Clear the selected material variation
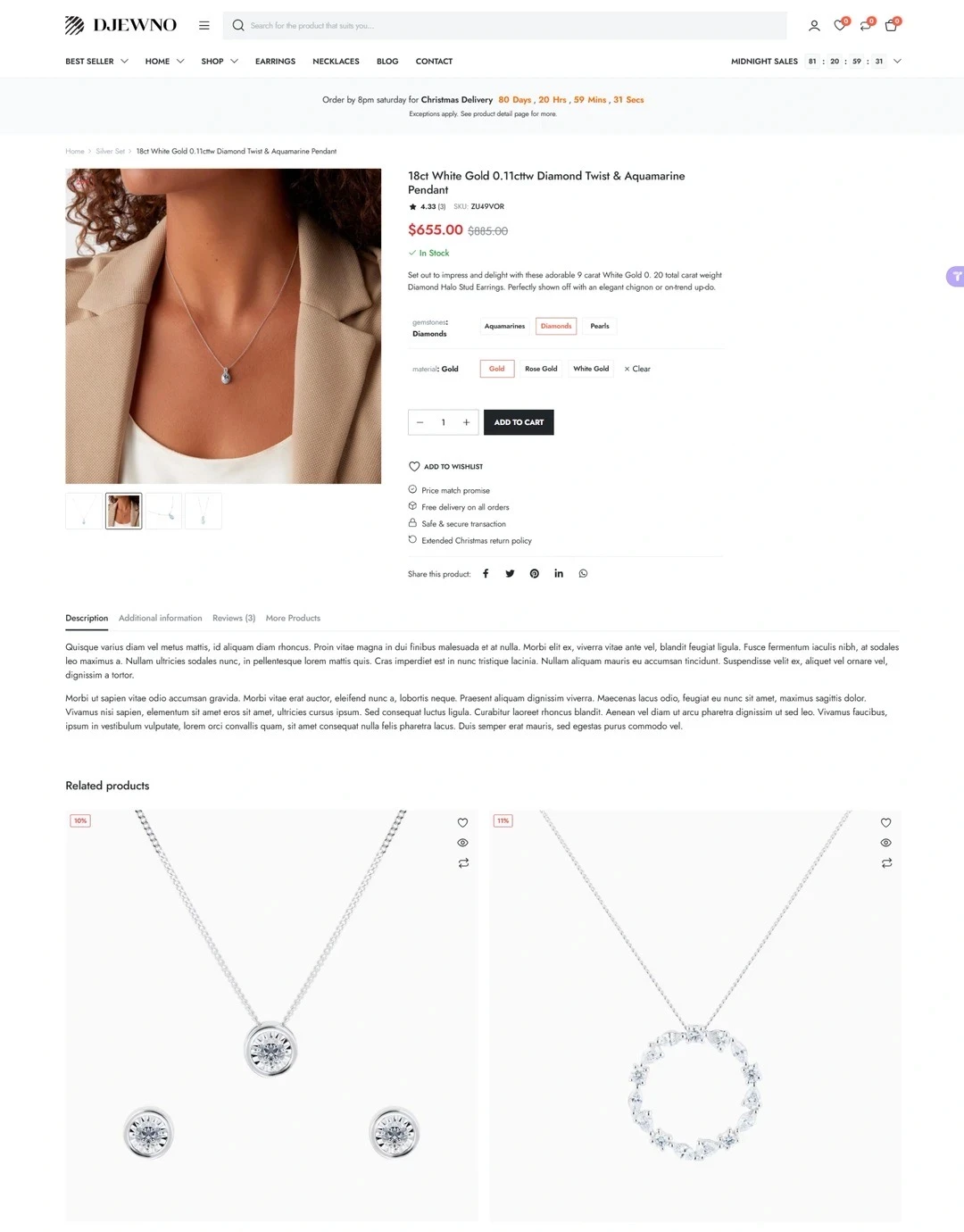The width and height of the screenshot is (964, 1232). point(637,369)
